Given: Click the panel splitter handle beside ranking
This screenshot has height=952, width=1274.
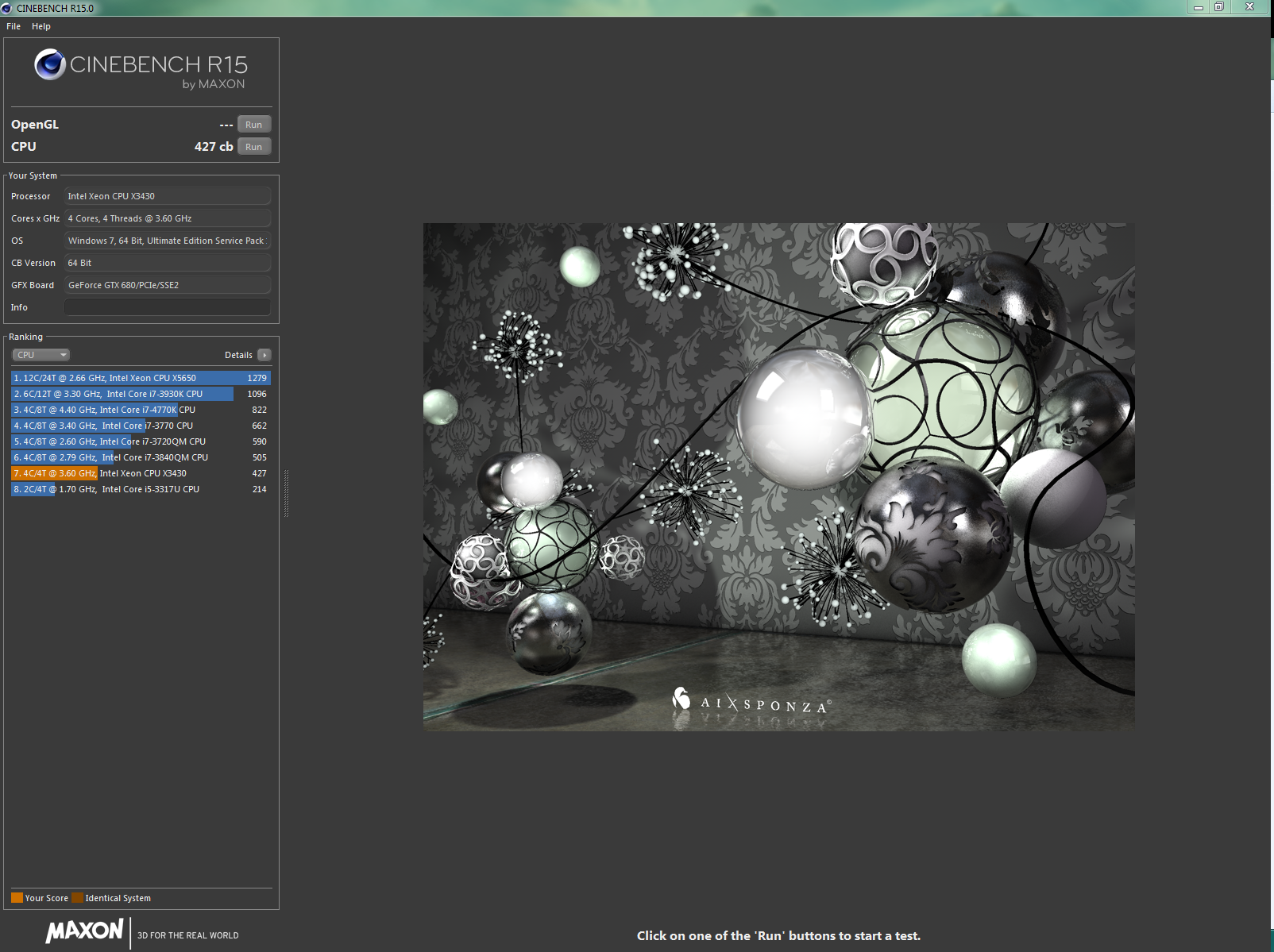Looking at the screenshot, I should tap(286, 493).
